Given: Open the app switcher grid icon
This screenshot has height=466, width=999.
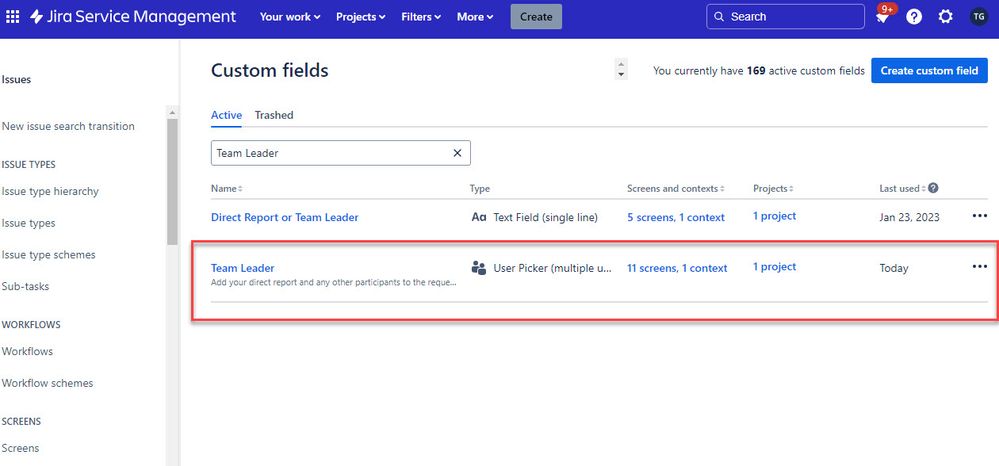Looking at the screenshot, I should [x=13, y=17].
